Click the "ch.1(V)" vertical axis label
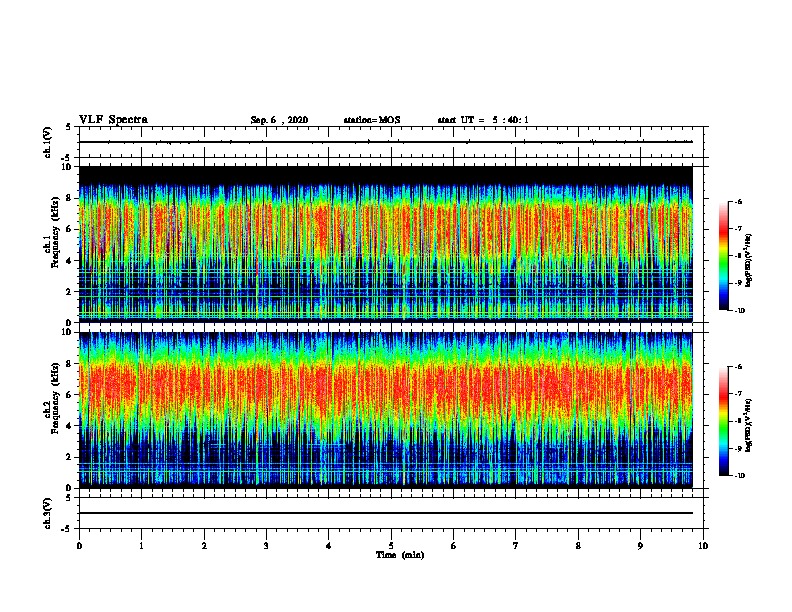Image resolution: width=792 pixels, height=612 pixels. pyautogui.click(x=48, y=142)
